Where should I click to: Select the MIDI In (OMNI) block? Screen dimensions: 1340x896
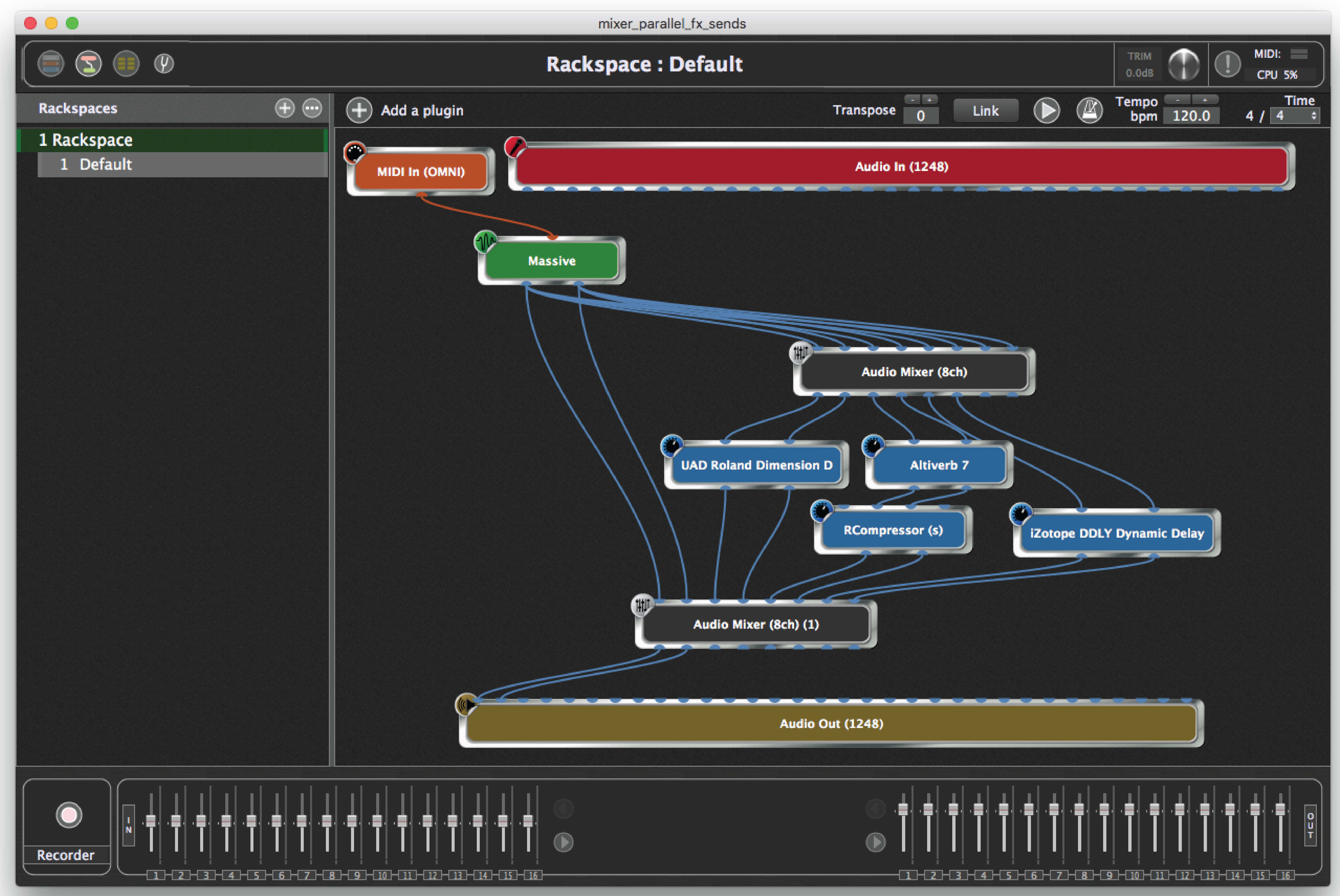(x=421, y=172)
